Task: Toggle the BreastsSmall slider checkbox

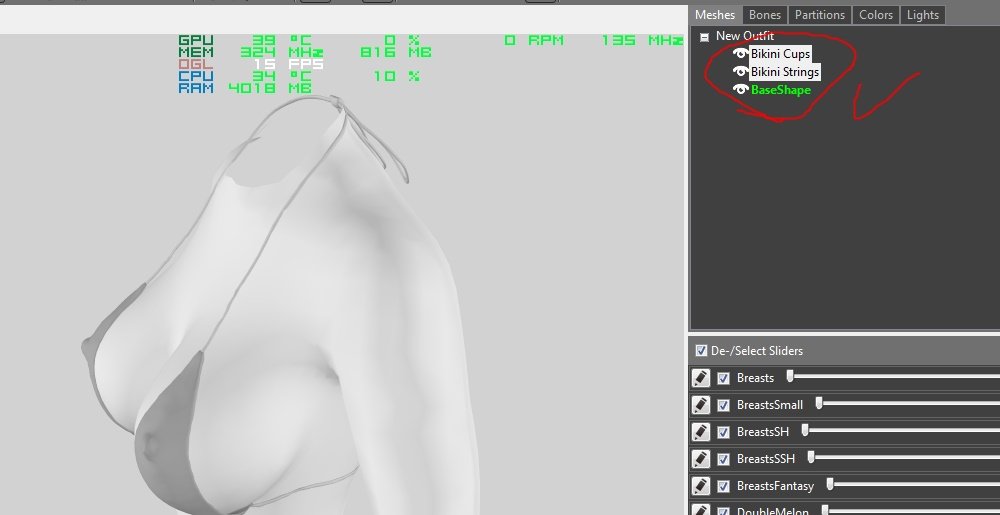Action: [723, 405]
